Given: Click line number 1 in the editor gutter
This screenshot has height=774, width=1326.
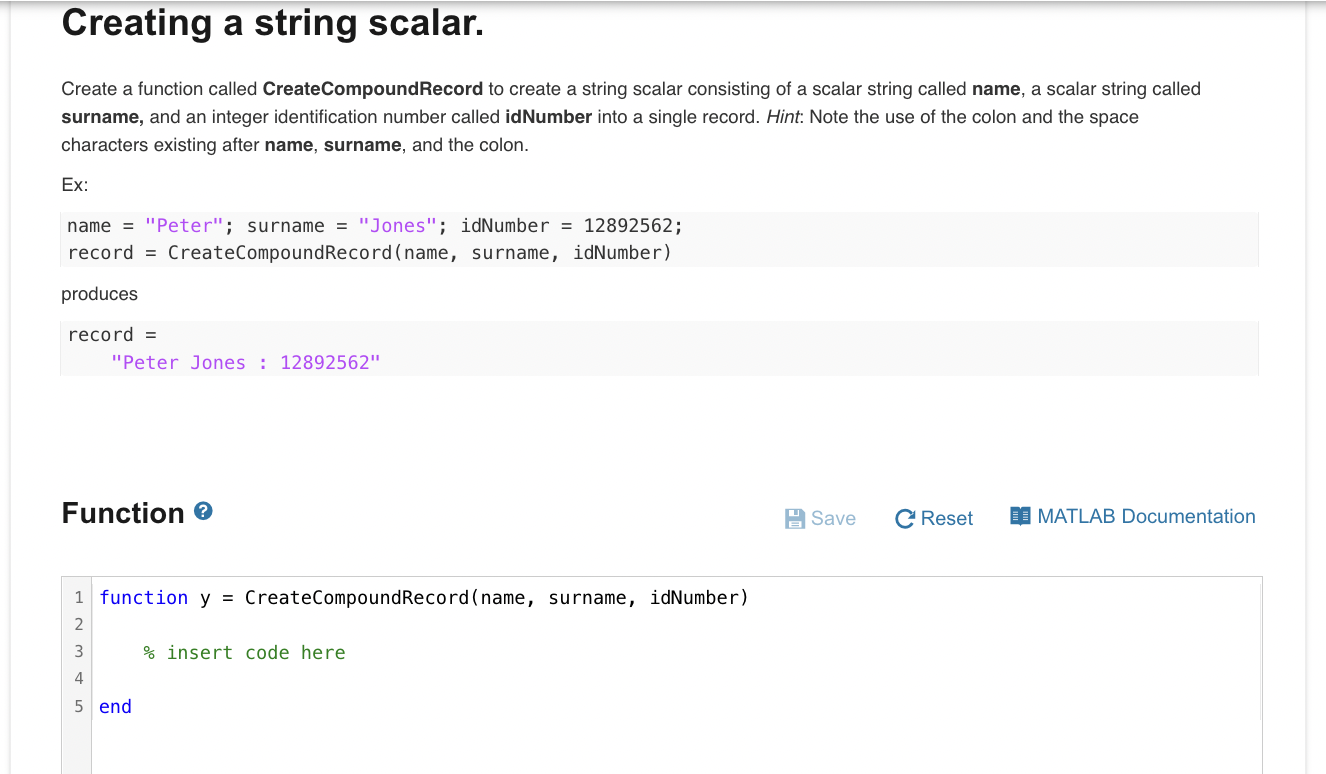Looking at the screenshot, I should click(x=78, y=597).
